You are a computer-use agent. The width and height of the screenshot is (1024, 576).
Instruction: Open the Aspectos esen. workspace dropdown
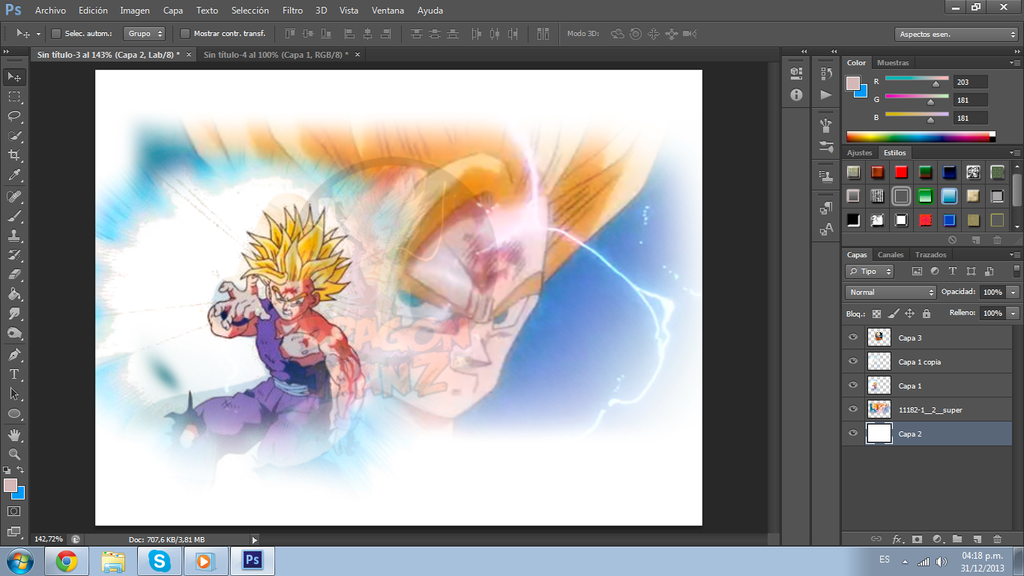(x=956, y=34)
